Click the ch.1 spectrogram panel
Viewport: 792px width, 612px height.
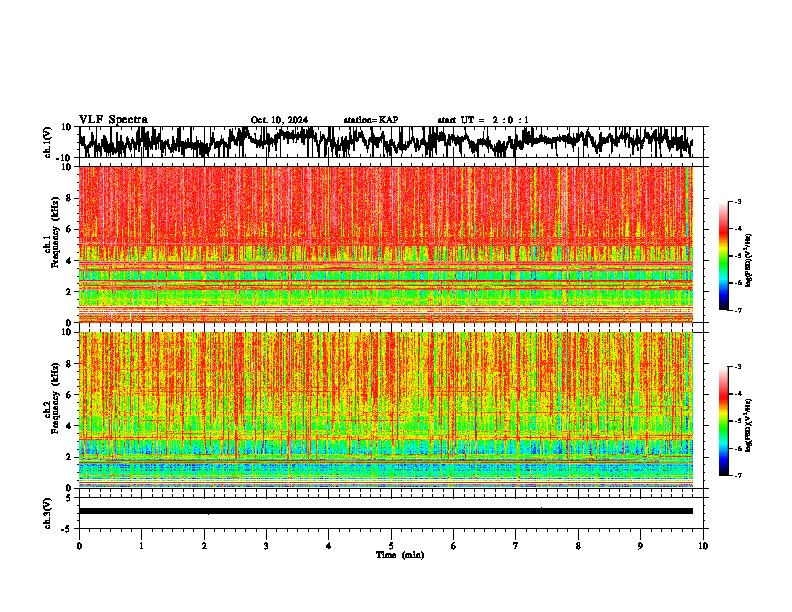[x=386, y=244]
